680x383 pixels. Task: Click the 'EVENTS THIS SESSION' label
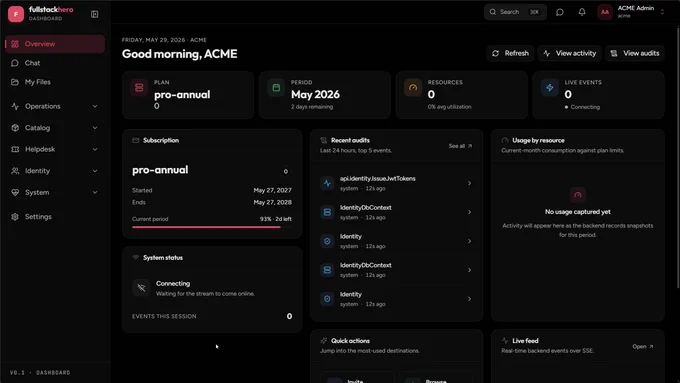[x=164, y=317]
